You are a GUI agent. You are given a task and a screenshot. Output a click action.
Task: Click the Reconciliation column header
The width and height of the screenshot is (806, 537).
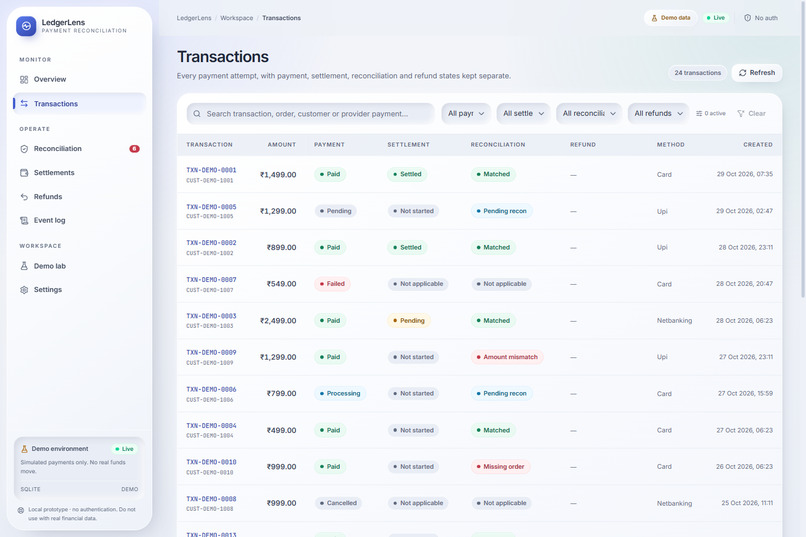[498, 145]
